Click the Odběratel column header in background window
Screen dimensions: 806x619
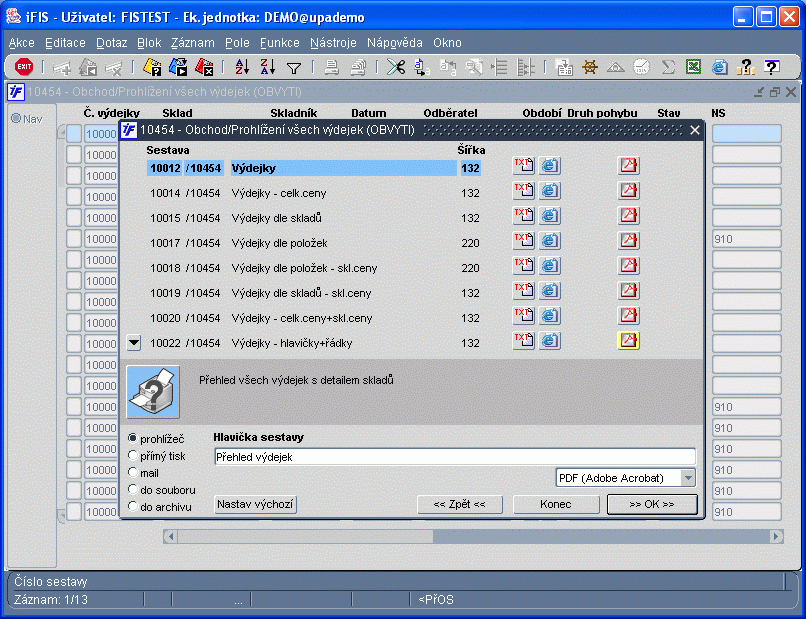tap(450, 113)
